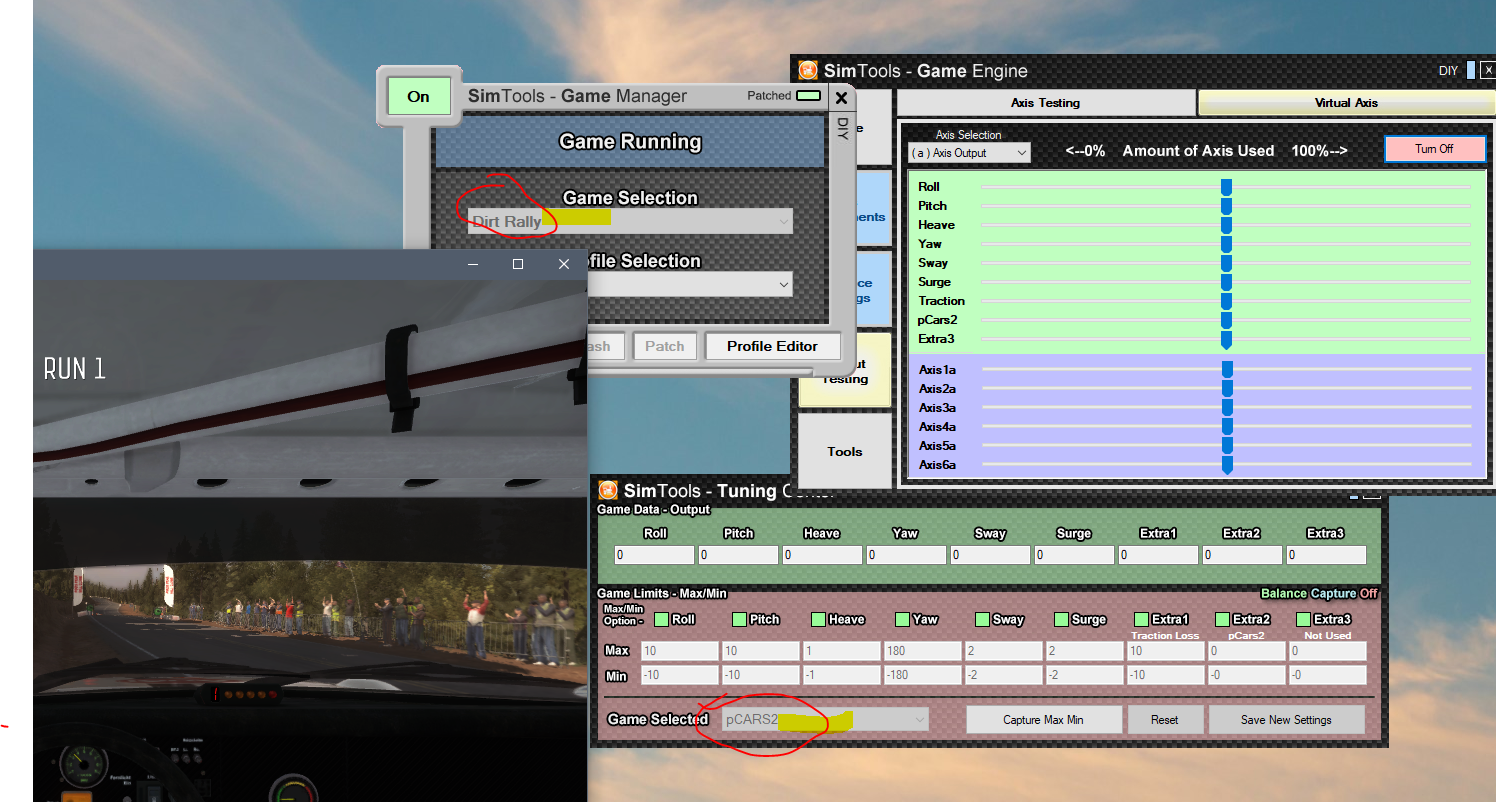The image size is (1496, 802).
Task: Click the Heave axis slider handle
Action: pos(1226,225)
